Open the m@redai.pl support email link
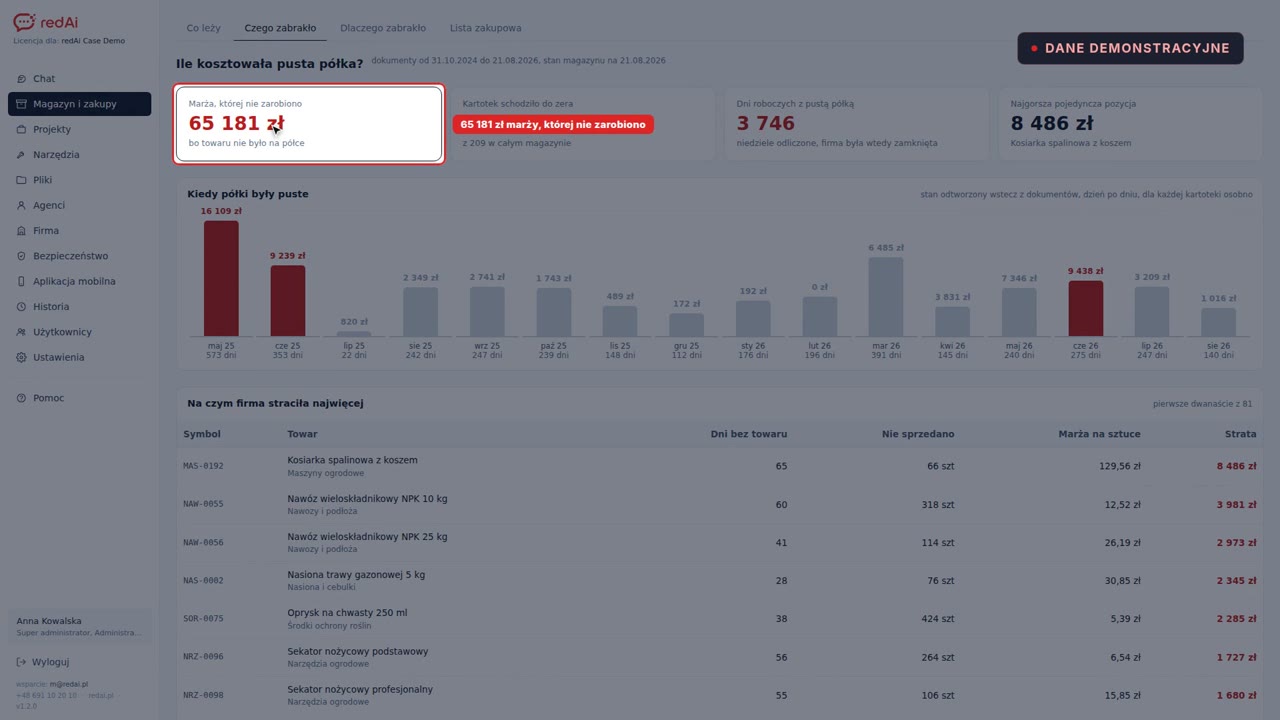 (69, 685)
